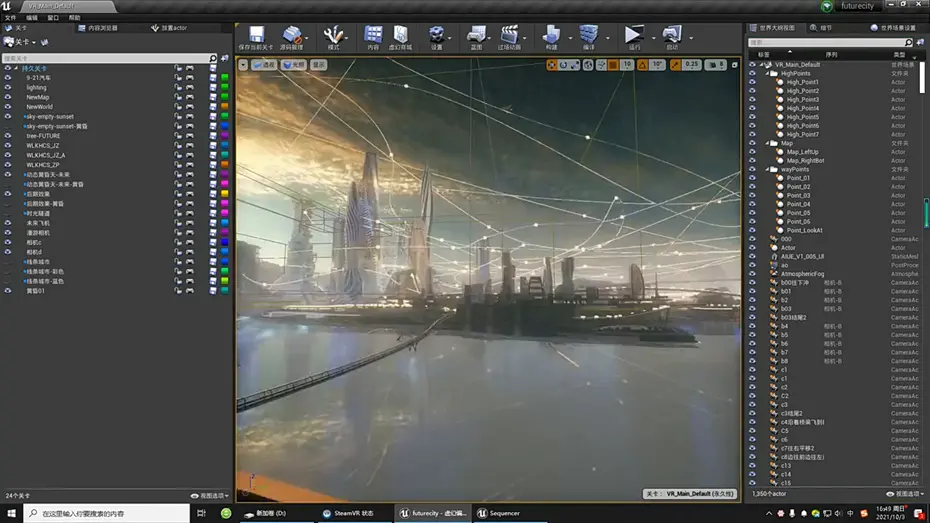Collapse the persistent level tree

[16, 68]
